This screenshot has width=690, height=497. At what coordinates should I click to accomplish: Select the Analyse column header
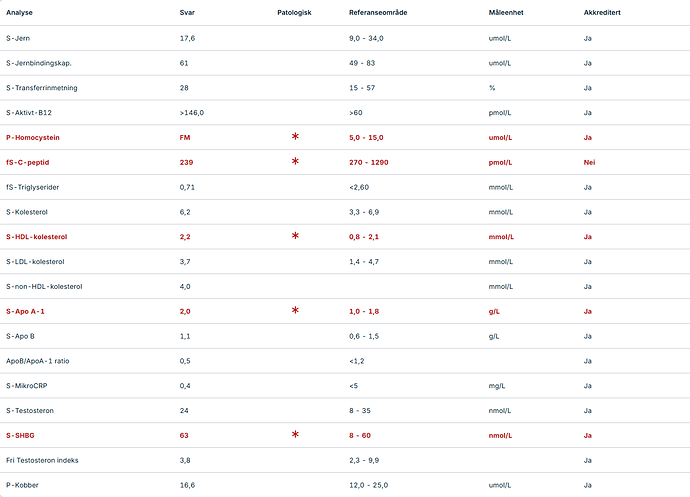click(19, 12)
